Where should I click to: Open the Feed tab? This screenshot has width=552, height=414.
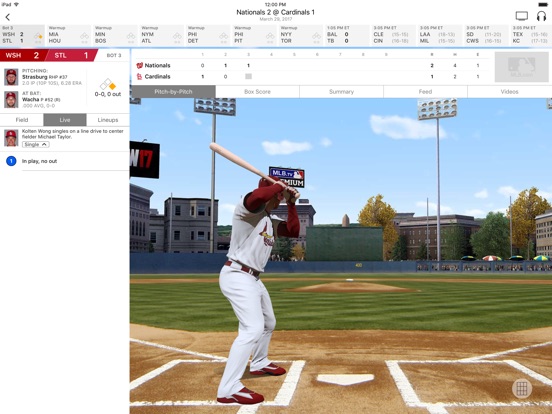[x=425, y=92]
